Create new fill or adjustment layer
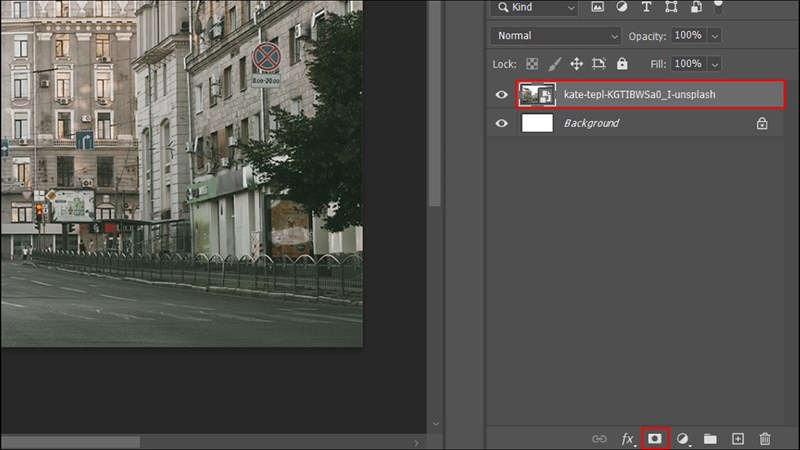Image resolution: width=800 pixels, height=450 pixels. pos(683,439)
